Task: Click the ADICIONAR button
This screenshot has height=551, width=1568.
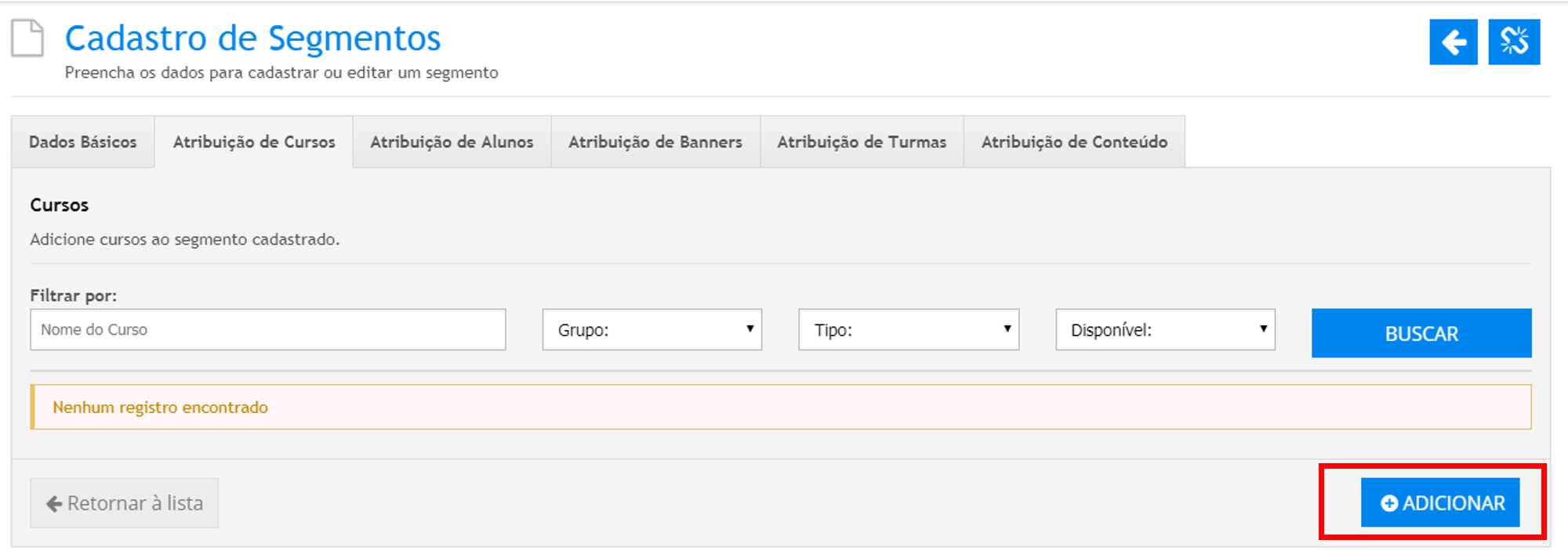Action: coord(1440,503)
